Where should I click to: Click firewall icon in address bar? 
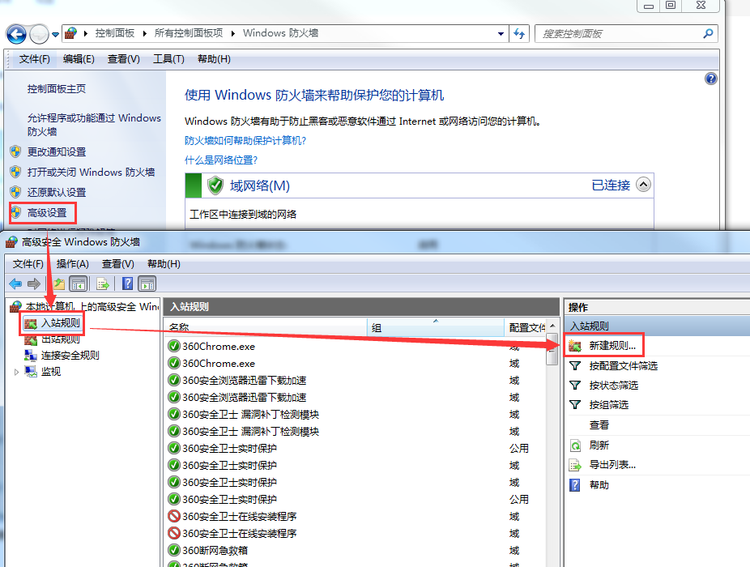click(x=71, y=33)
